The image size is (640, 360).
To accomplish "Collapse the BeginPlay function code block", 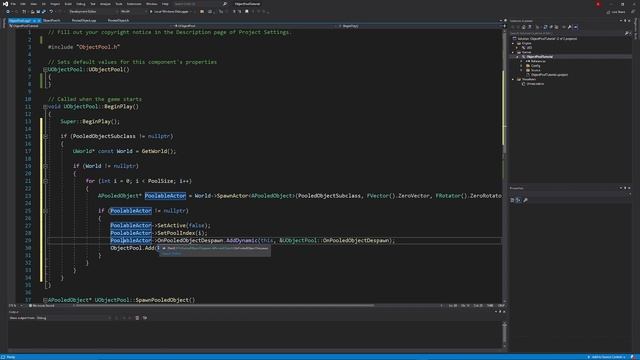I will (45, 107).
